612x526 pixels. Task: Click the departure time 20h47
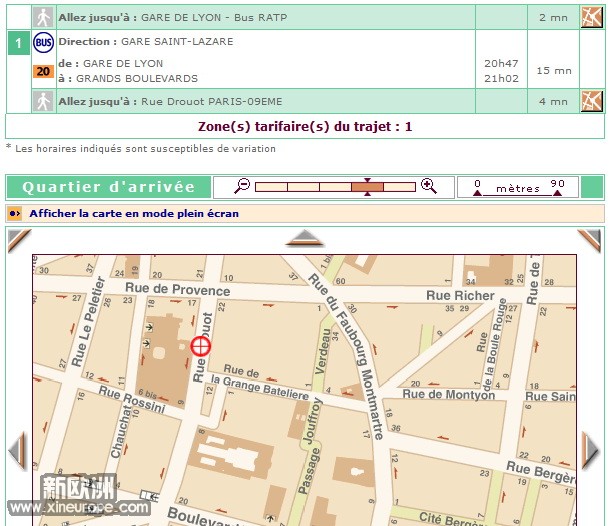pyautogui.click(x=501, y=63)
